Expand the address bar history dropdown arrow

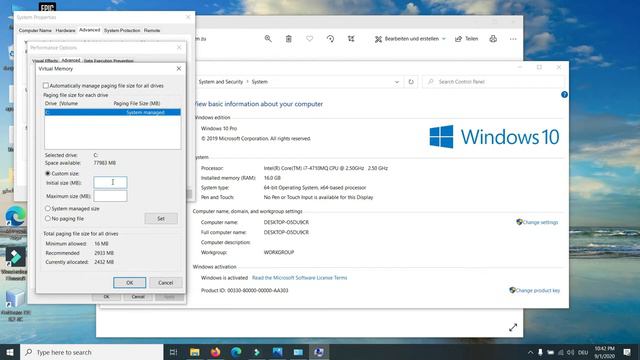[397, 82]
